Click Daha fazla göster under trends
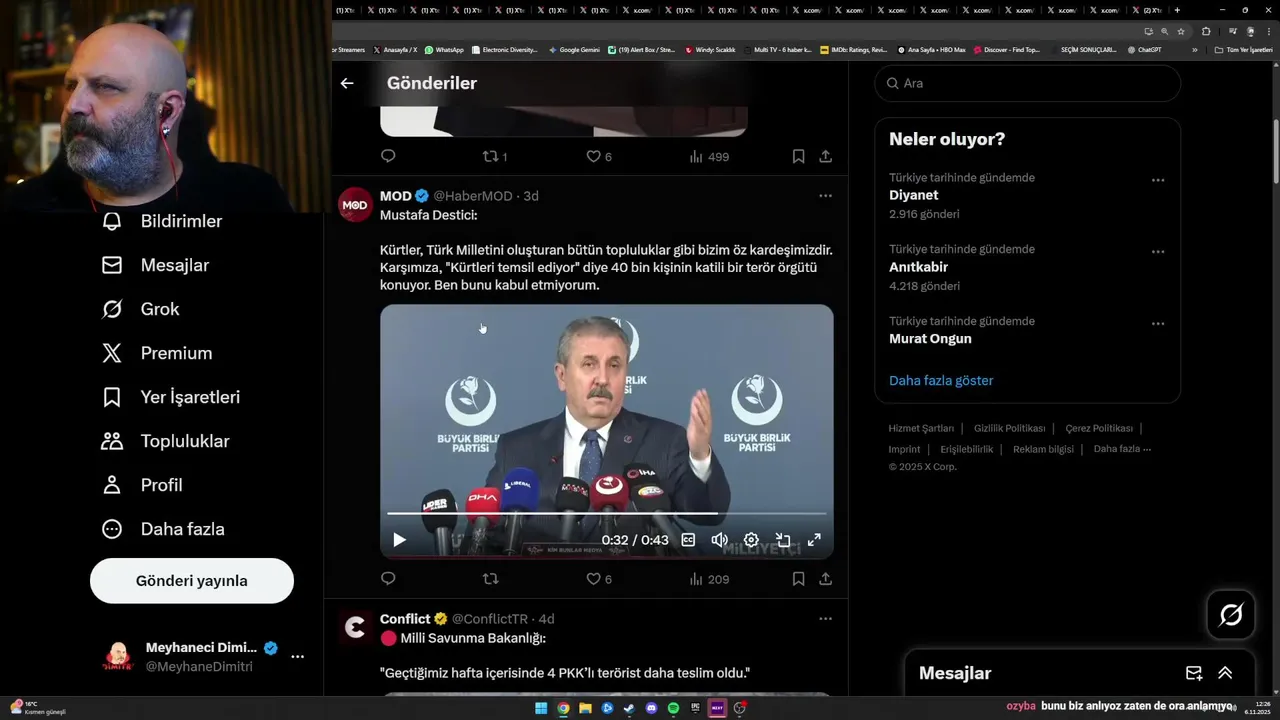This screenshot has height=720, width=1280. (x=941, y=380)
